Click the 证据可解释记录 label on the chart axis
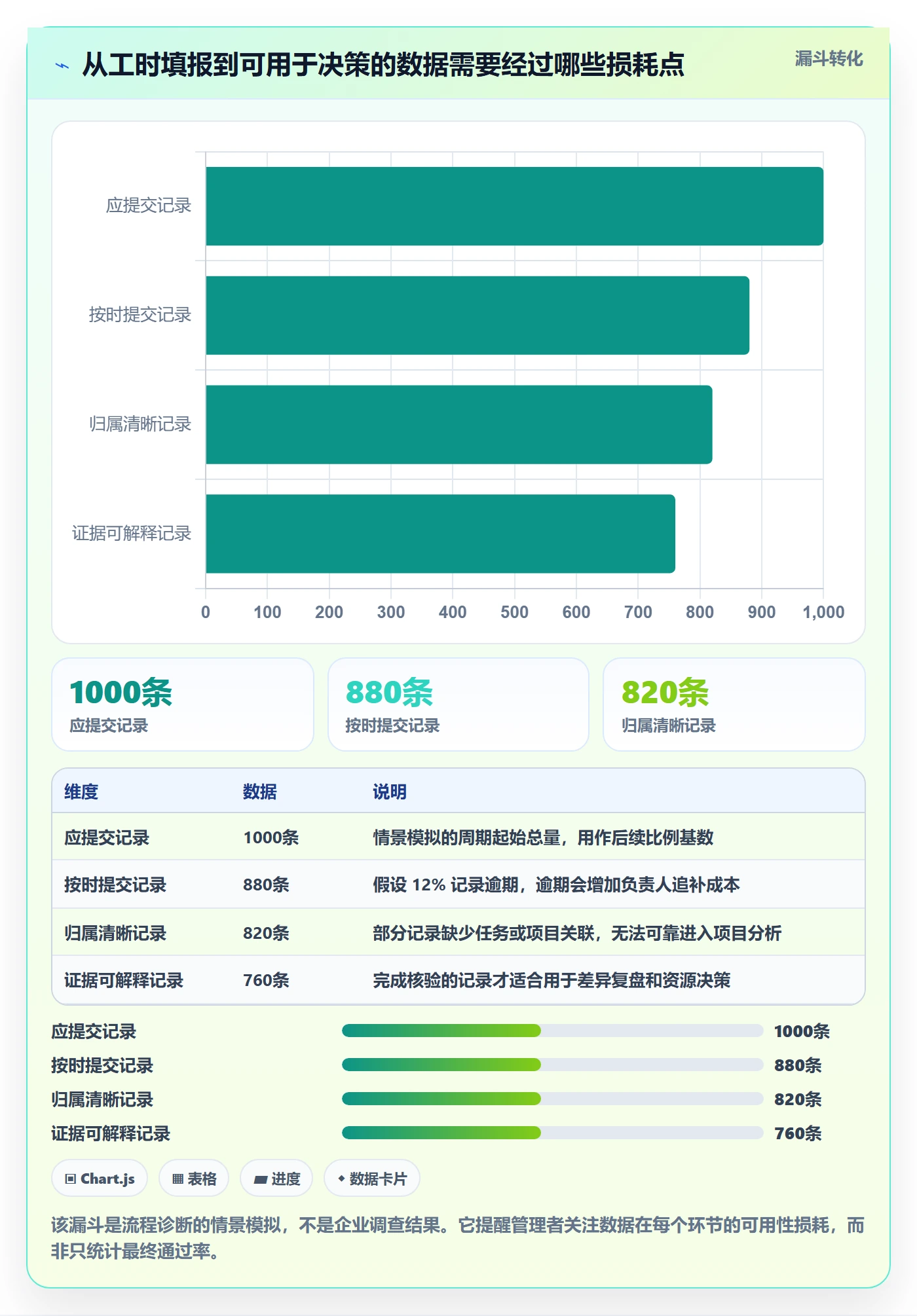 point(132,534)
